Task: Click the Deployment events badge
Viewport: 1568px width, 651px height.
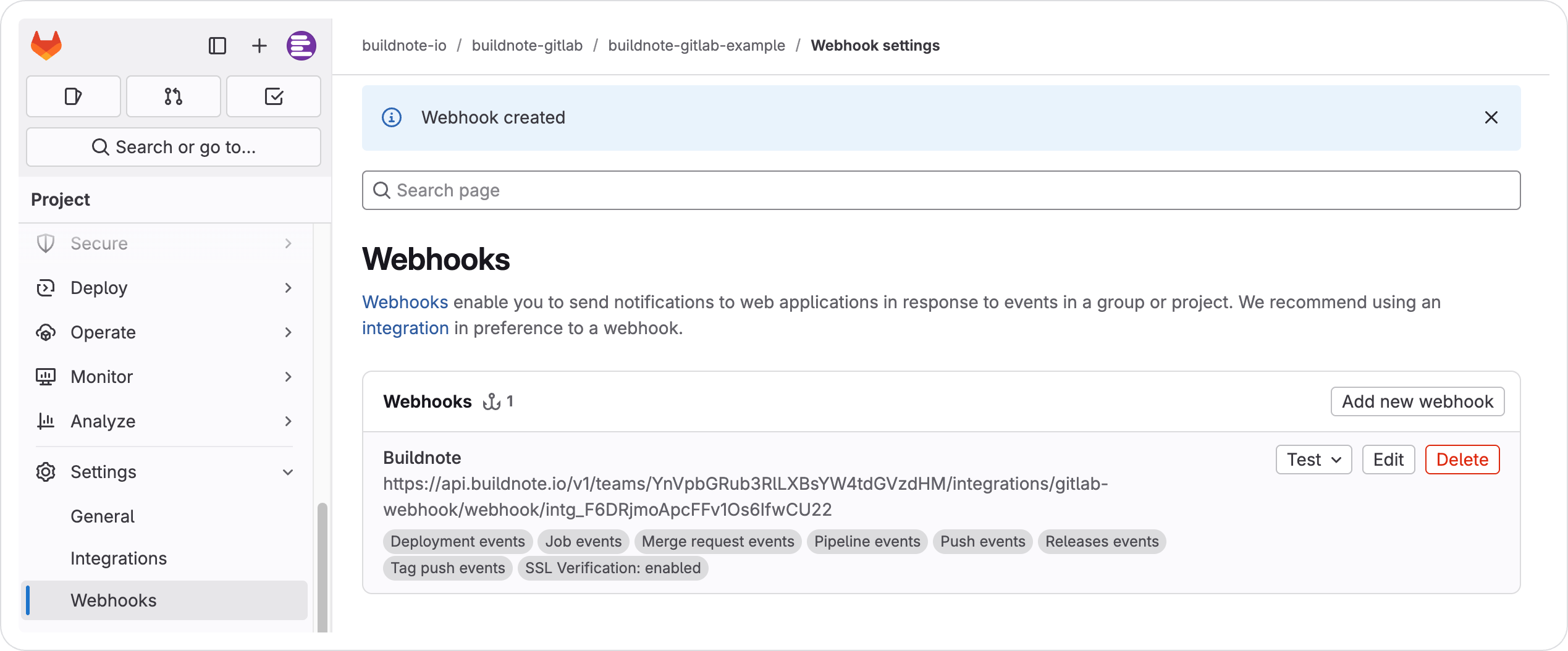Action: pos(458,542)
